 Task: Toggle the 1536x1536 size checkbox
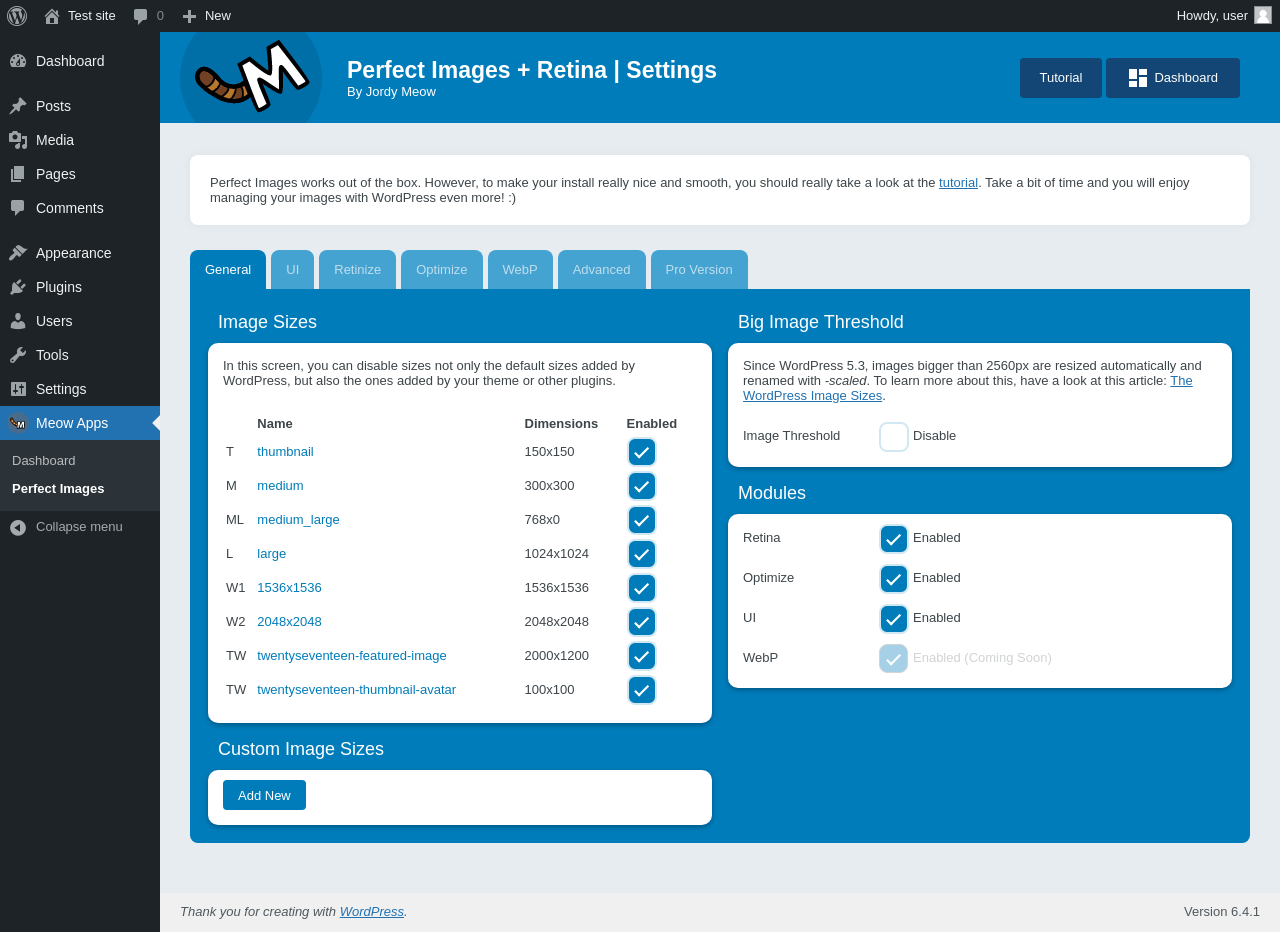tap(642, 588)
